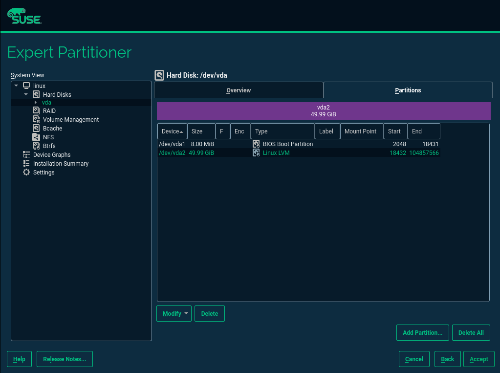The image size is (500, 373).
Task: Select the /dev/vda2 partition row
Action: 299,153
